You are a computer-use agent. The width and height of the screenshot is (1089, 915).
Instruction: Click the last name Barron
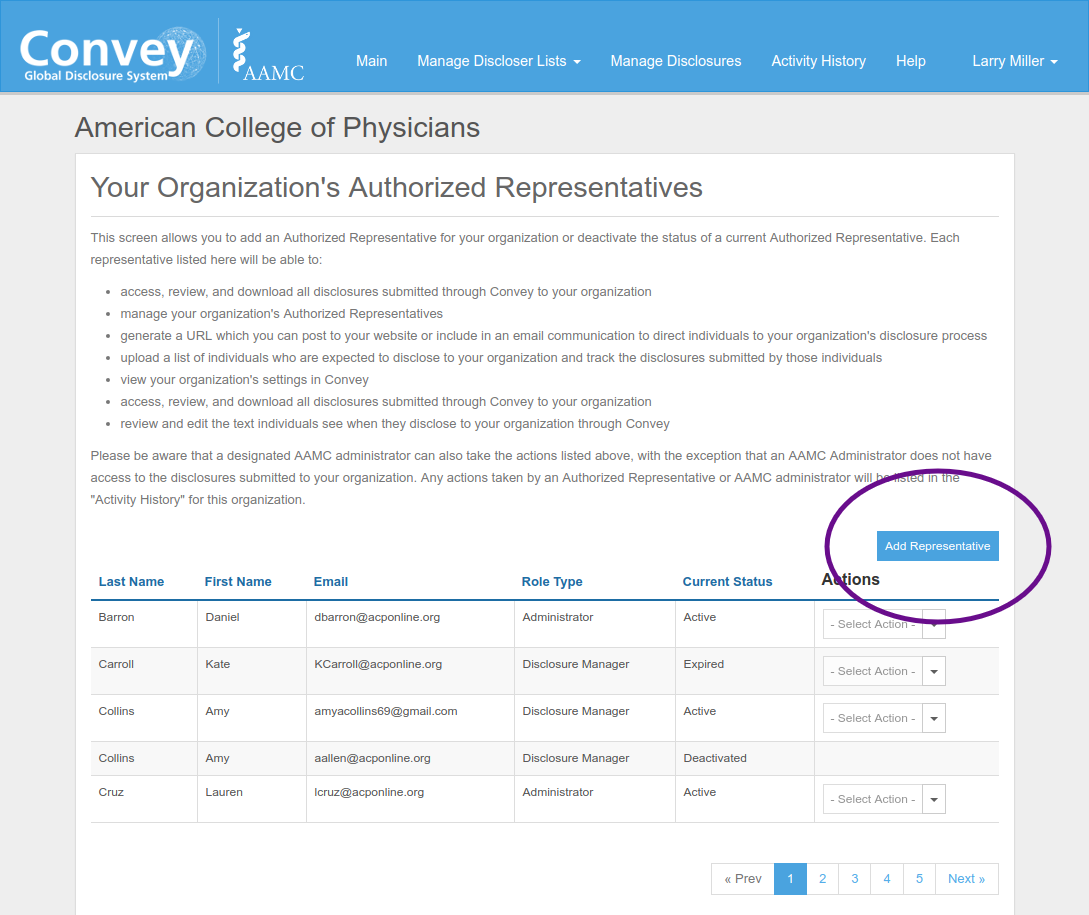[x=117, y=617]
